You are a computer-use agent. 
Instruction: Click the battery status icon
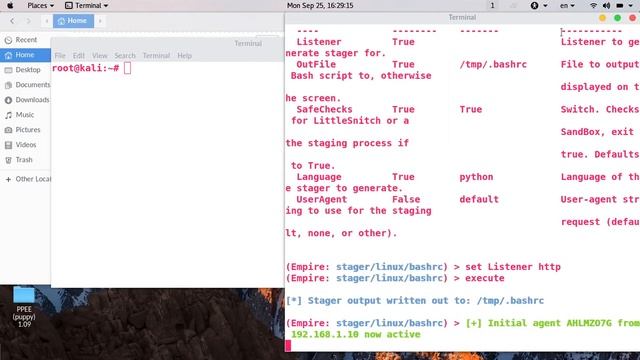[620, 5]
